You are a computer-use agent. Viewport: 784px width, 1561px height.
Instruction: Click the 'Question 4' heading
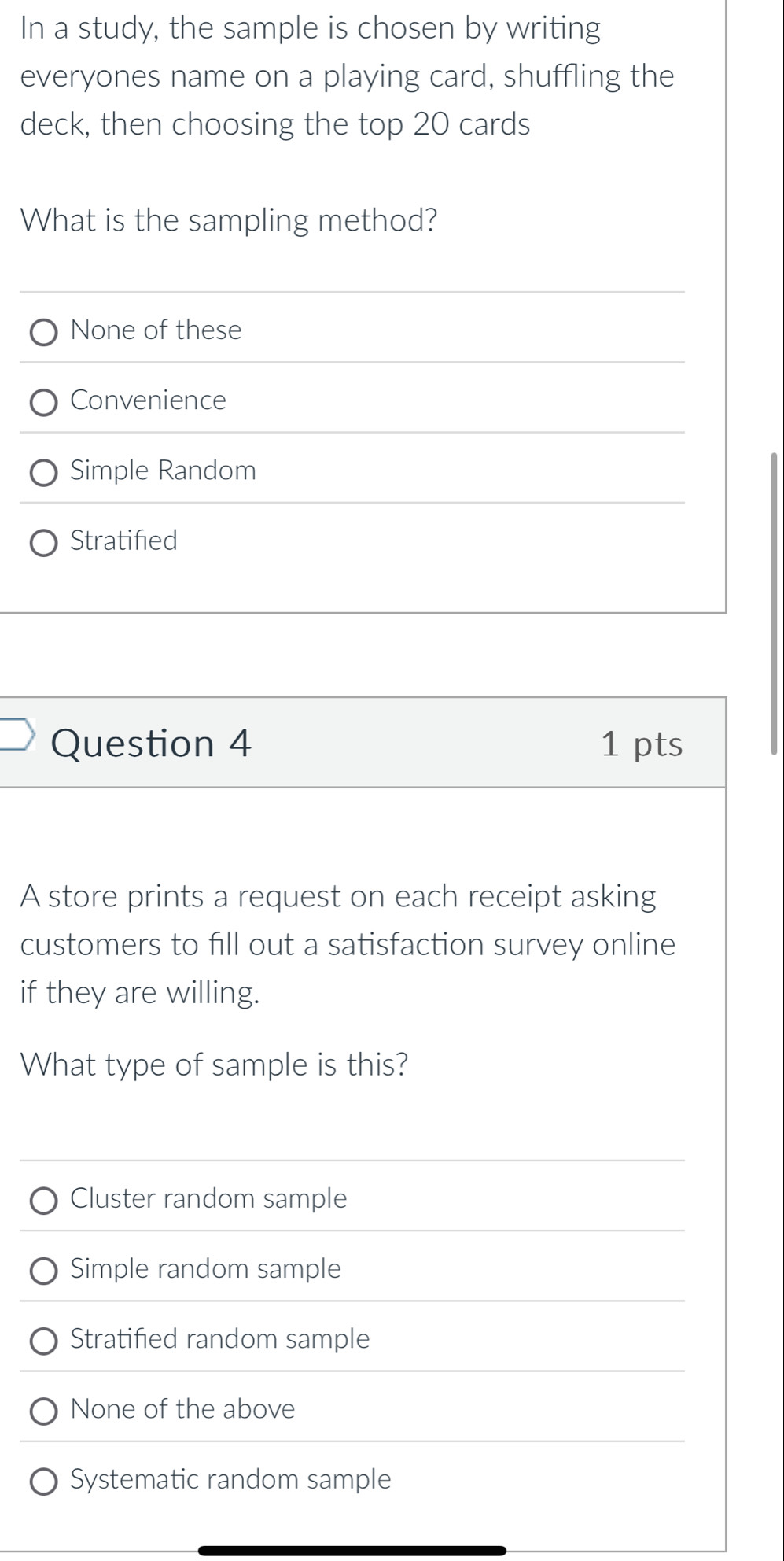point(151,744)
